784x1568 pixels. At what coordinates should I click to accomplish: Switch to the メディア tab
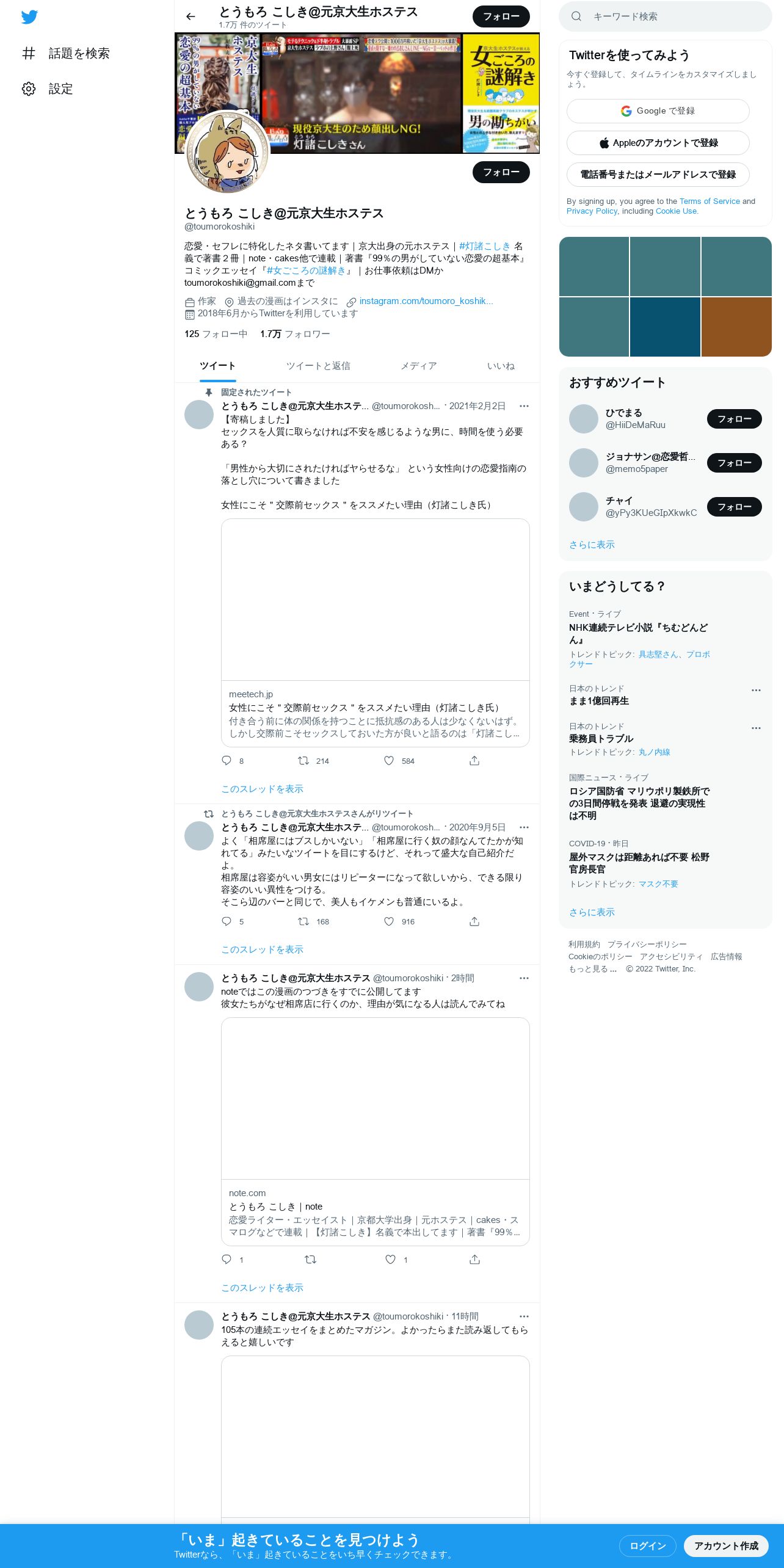point(418,366)
